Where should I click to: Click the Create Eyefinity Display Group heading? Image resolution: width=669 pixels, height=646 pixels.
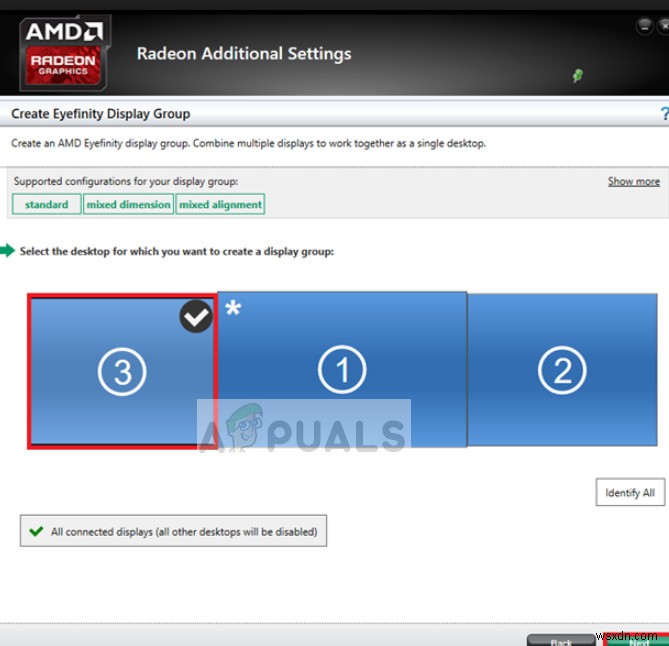coord(101,114)
